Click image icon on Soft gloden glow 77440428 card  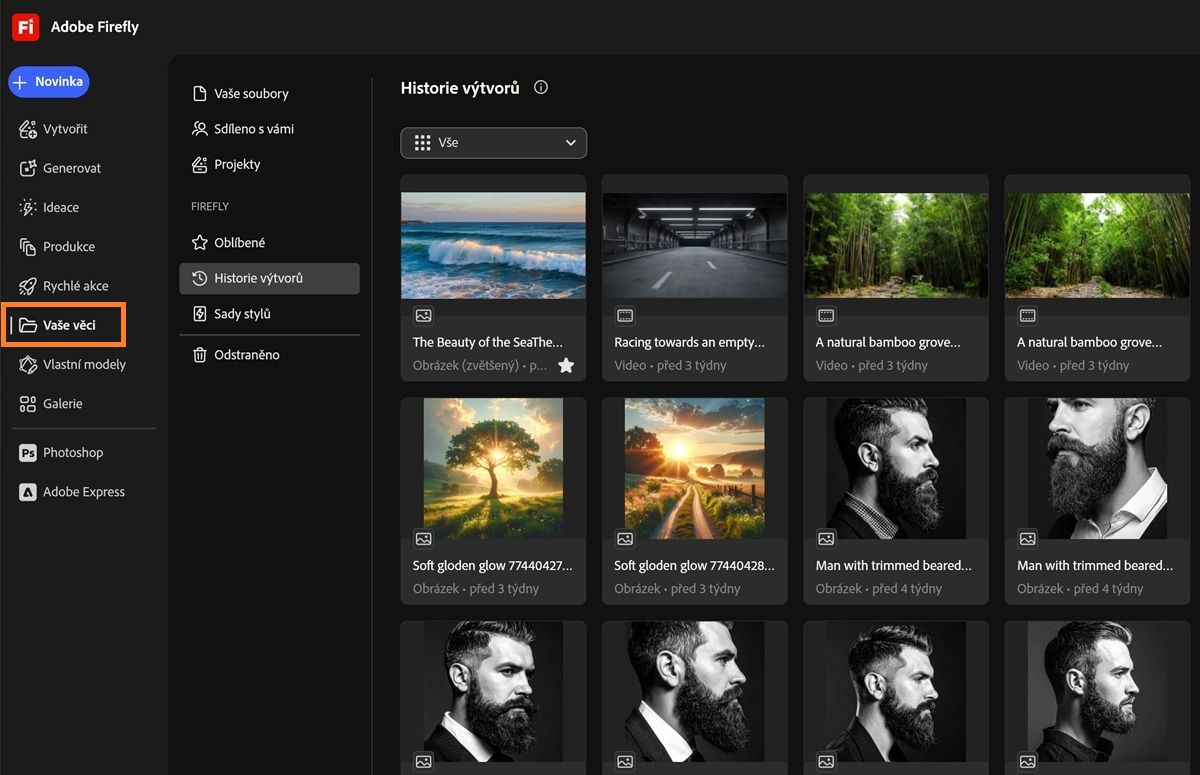click(x=625, y=538)
